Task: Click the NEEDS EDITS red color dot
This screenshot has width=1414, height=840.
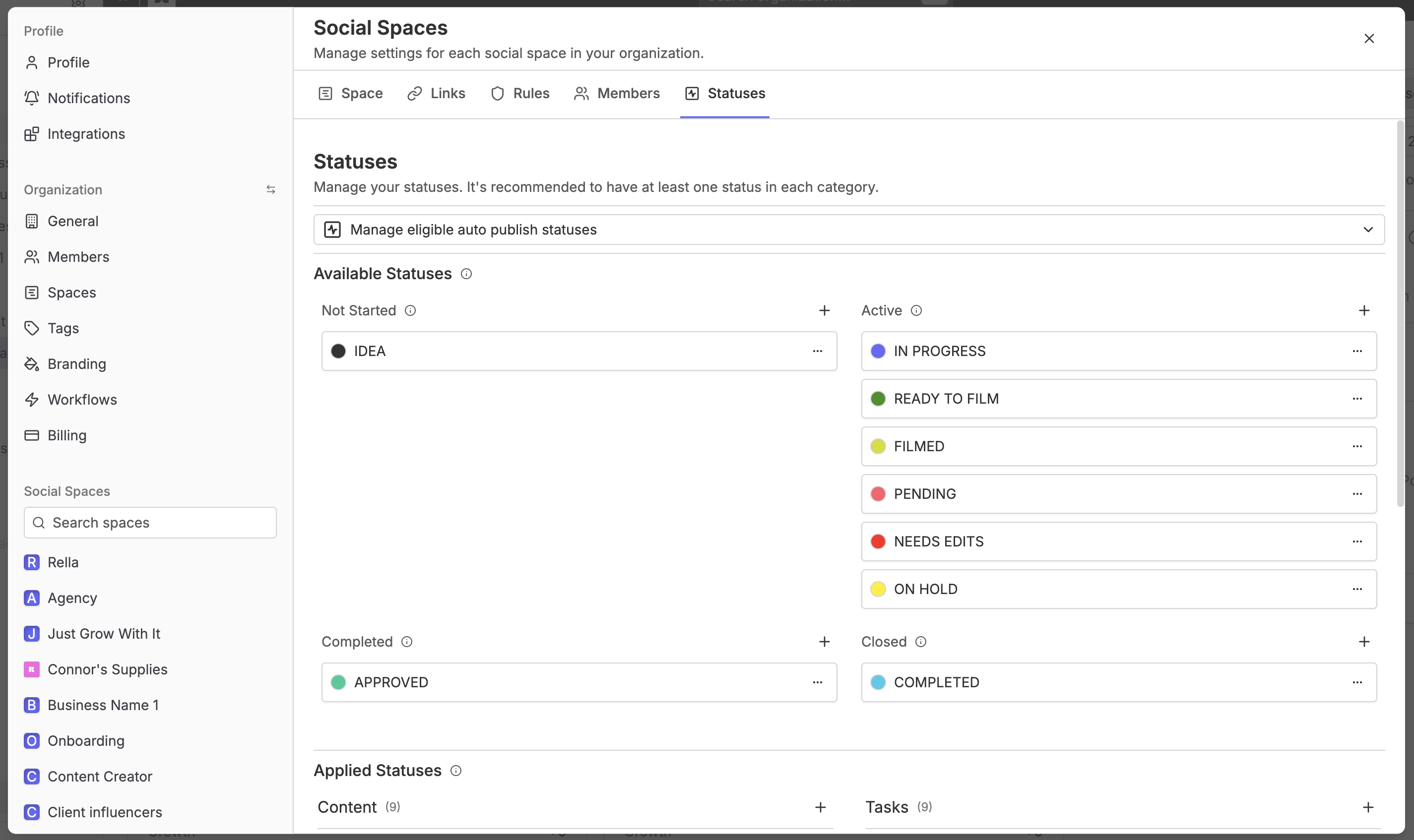Action: [878, 541]
